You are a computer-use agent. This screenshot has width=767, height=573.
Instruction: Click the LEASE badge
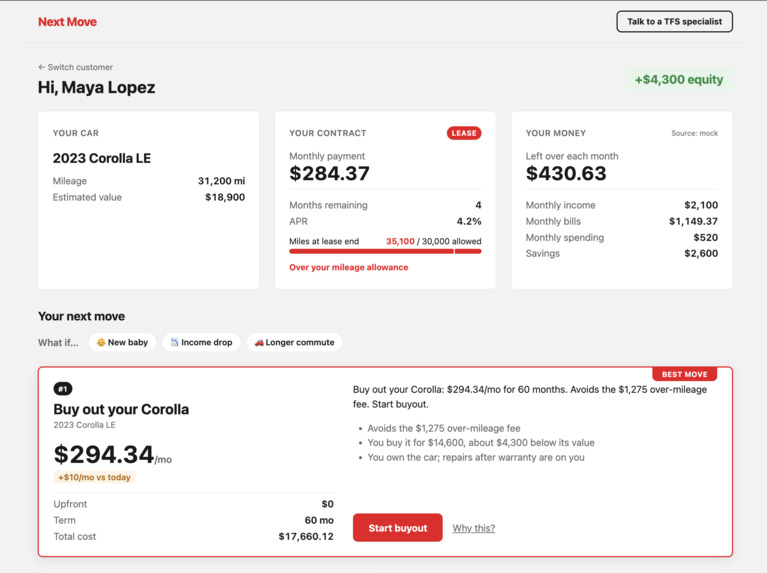[464, 133]
